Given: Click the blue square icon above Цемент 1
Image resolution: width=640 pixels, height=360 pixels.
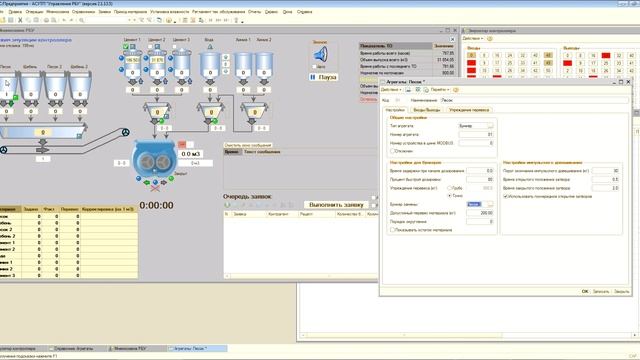Looking at the screenshot, I should click(133, 47).
